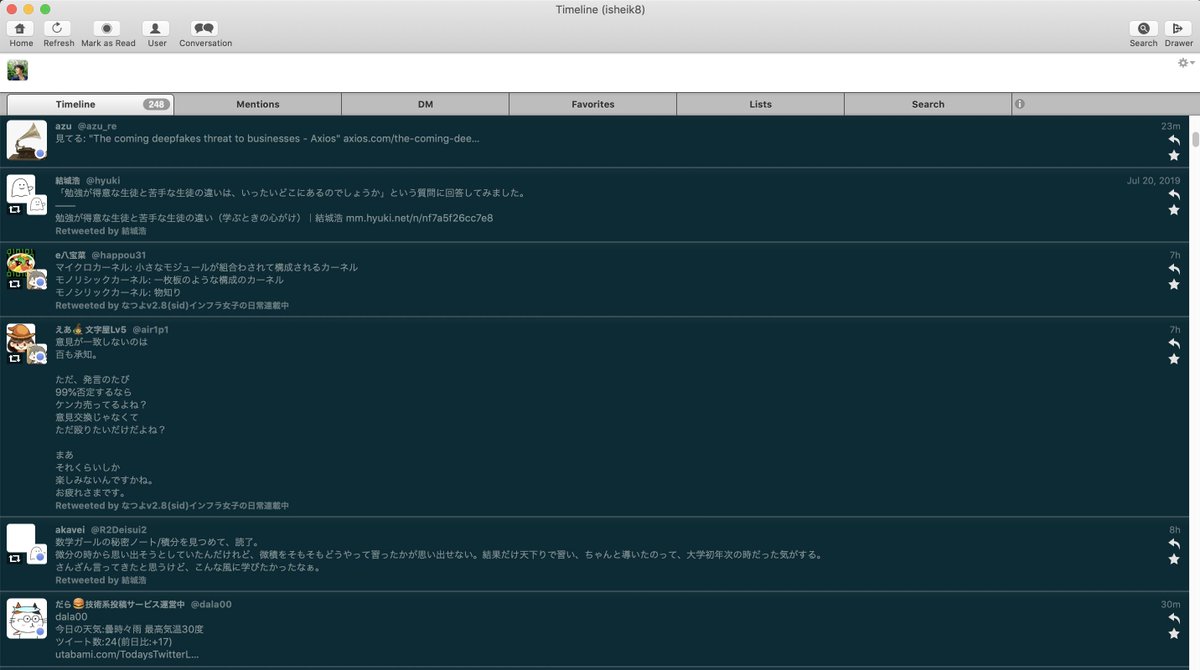
Task: Click the retweeter avatar on @happou31 tweet
Action: (x=37, y=281)
